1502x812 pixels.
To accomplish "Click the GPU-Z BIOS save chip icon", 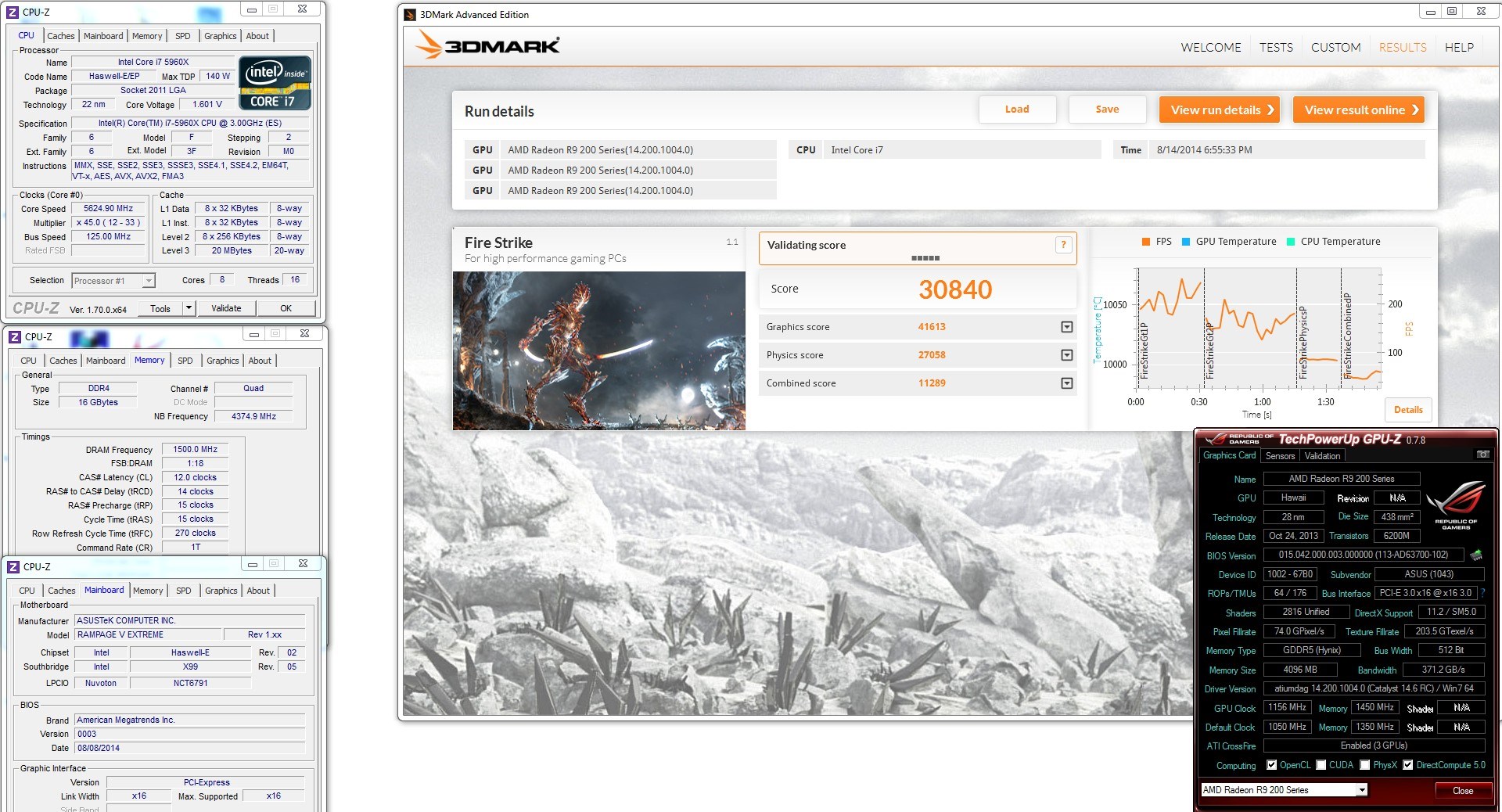I will tap(1476, 555).
